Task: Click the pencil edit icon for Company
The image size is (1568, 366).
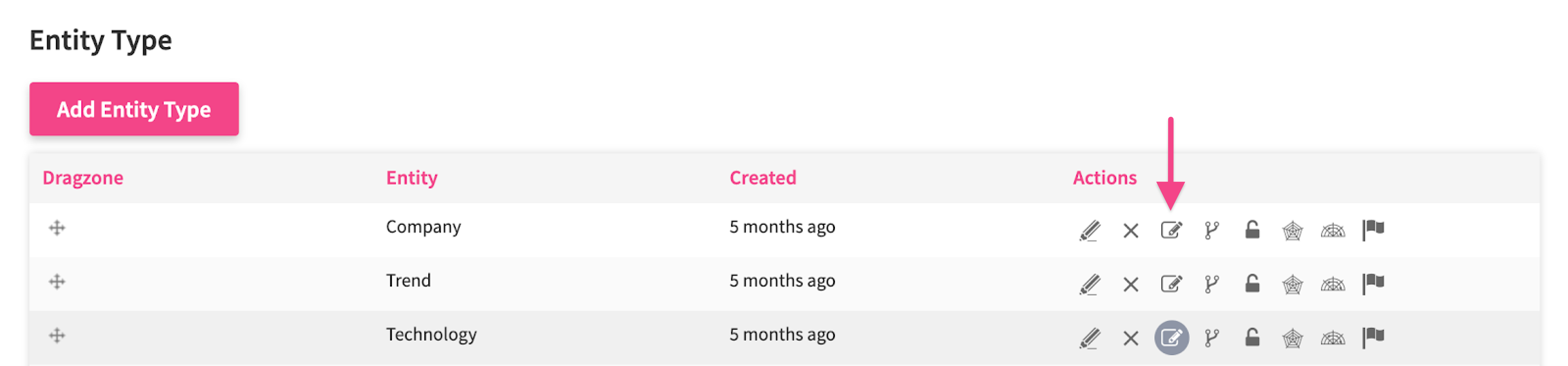Action: (1090, 230)
